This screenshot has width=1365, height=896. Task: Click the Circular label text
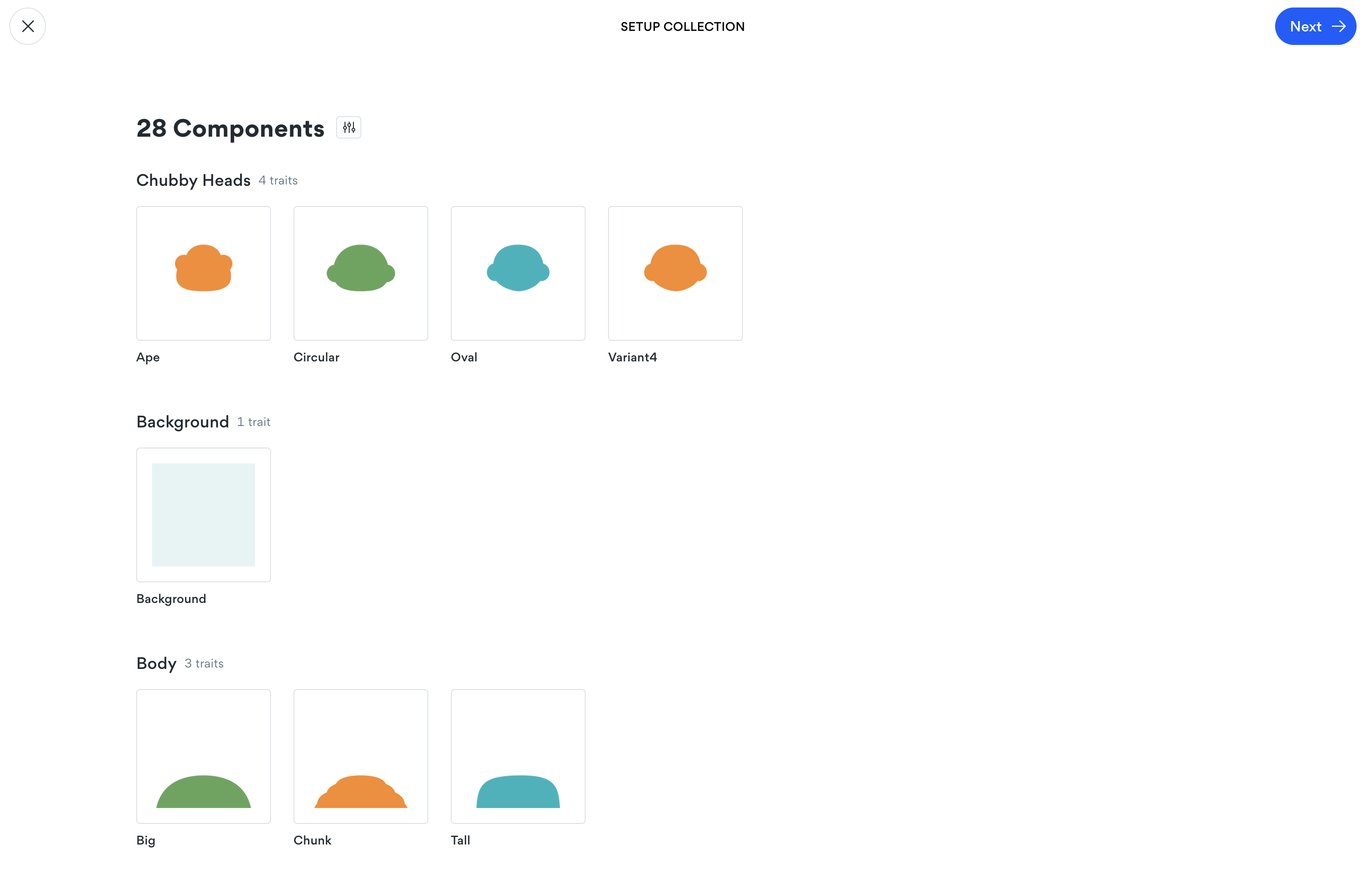pos(316,357)
